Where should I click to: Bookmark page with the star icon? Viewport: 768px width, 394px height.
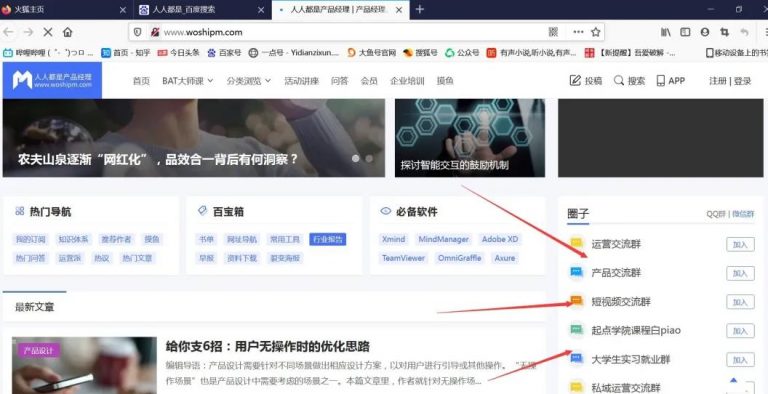pos(596,32)
